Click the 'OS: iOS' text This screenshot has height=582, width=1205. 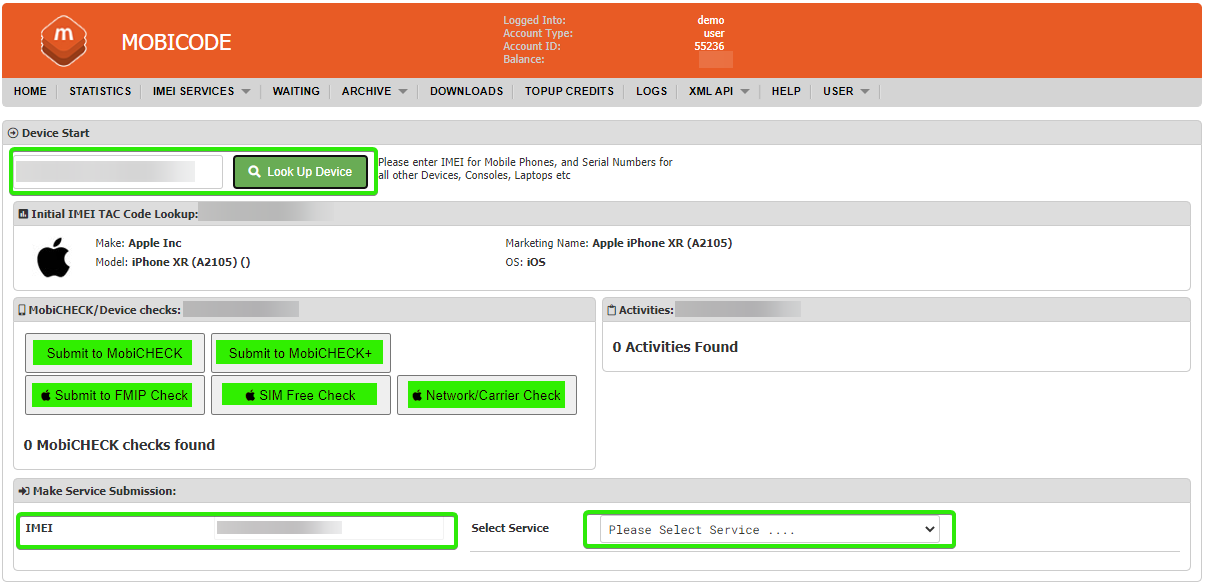coord(526,262)
